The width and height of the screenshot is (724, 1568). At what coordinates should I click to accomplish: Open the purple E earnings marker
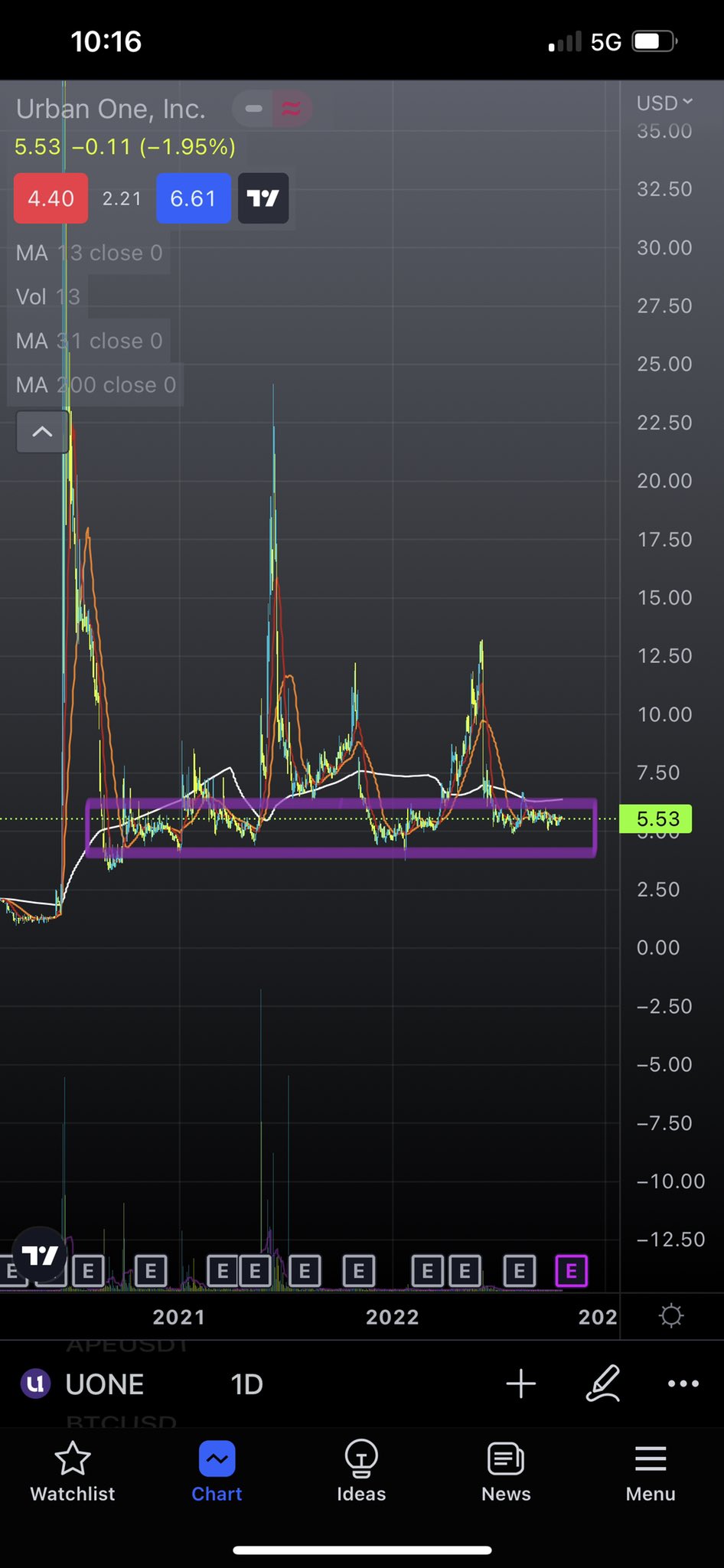click(571, 1272)
